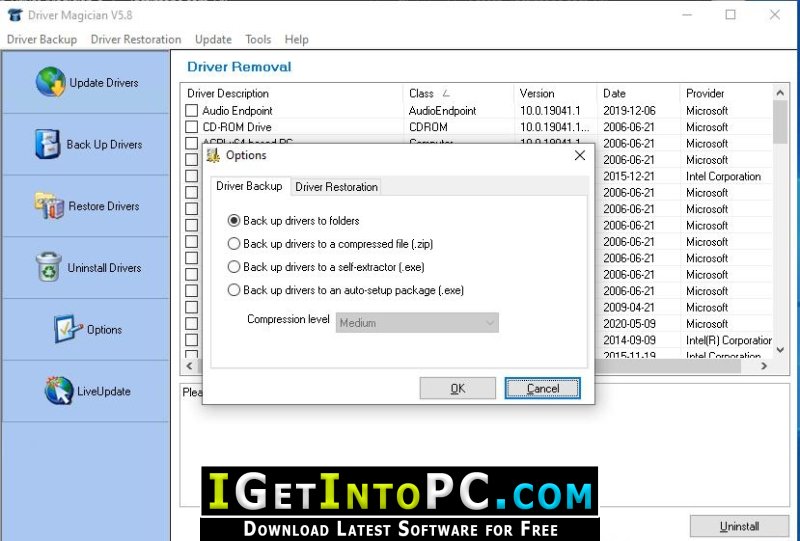
Task: Open Options via the sidebar checkmark icon
Action: tap(68, 329)
